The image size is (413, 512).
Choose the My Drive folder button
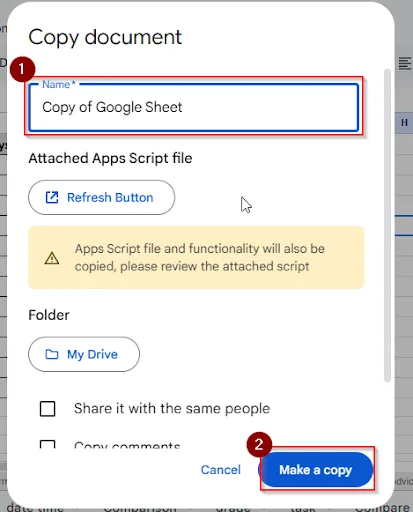coord(84,354)
